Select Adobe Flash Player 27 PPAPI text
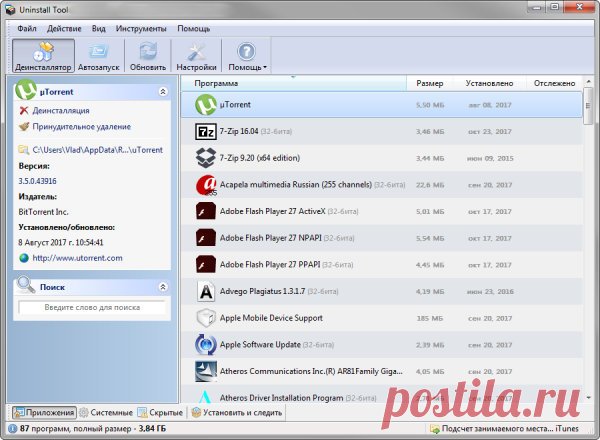Viewport: 600px width, 440px height. 270,265
